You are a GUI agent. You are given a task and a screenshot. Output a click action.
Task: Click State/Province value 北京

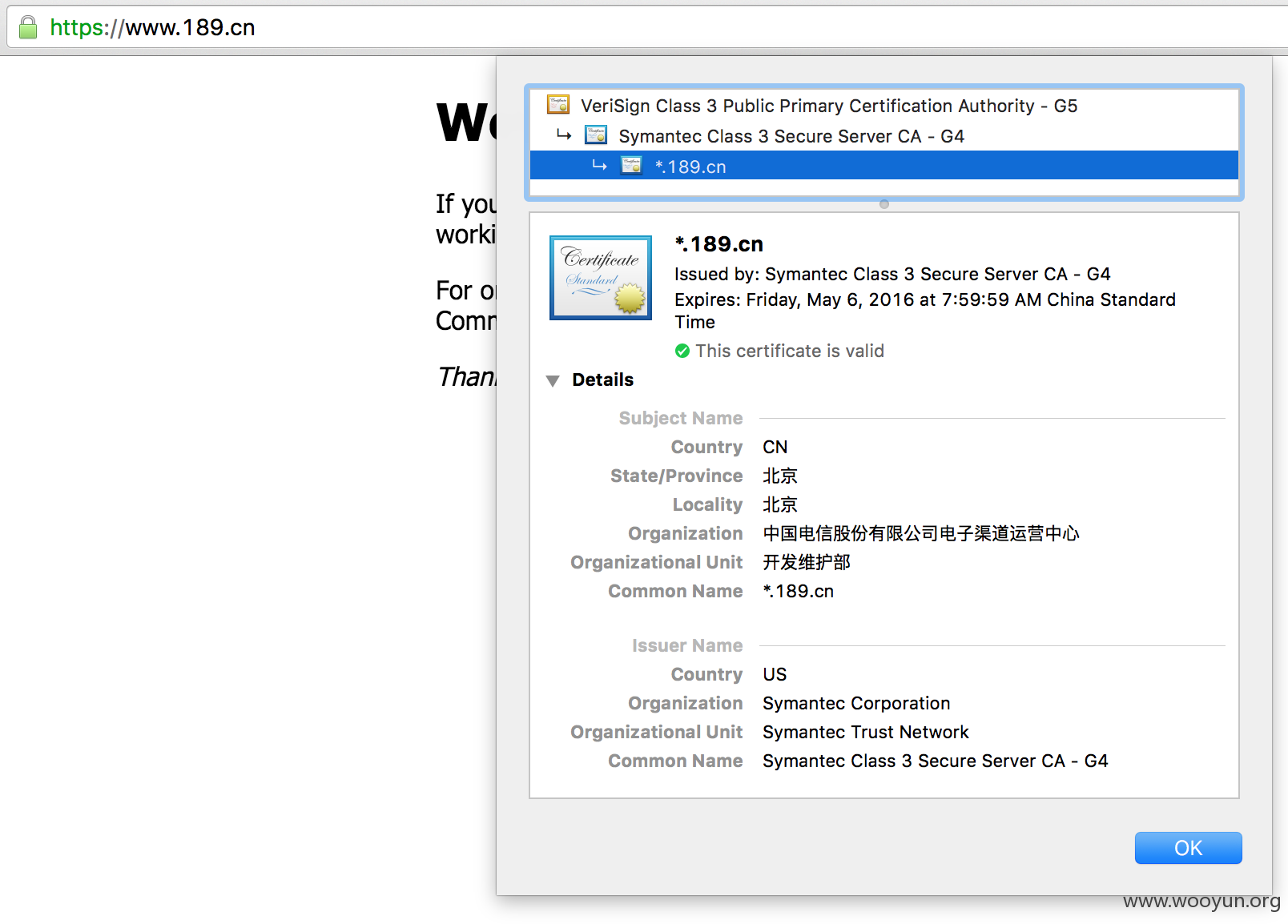780,476
